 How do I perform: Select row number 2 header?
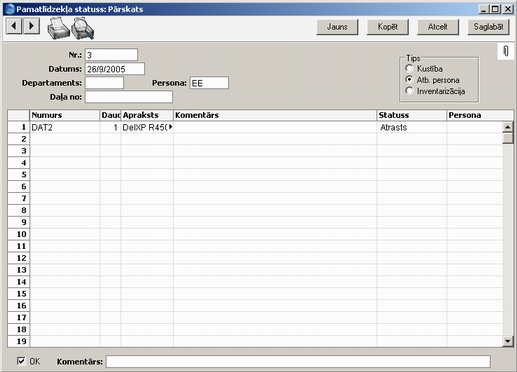coord(19,139)
